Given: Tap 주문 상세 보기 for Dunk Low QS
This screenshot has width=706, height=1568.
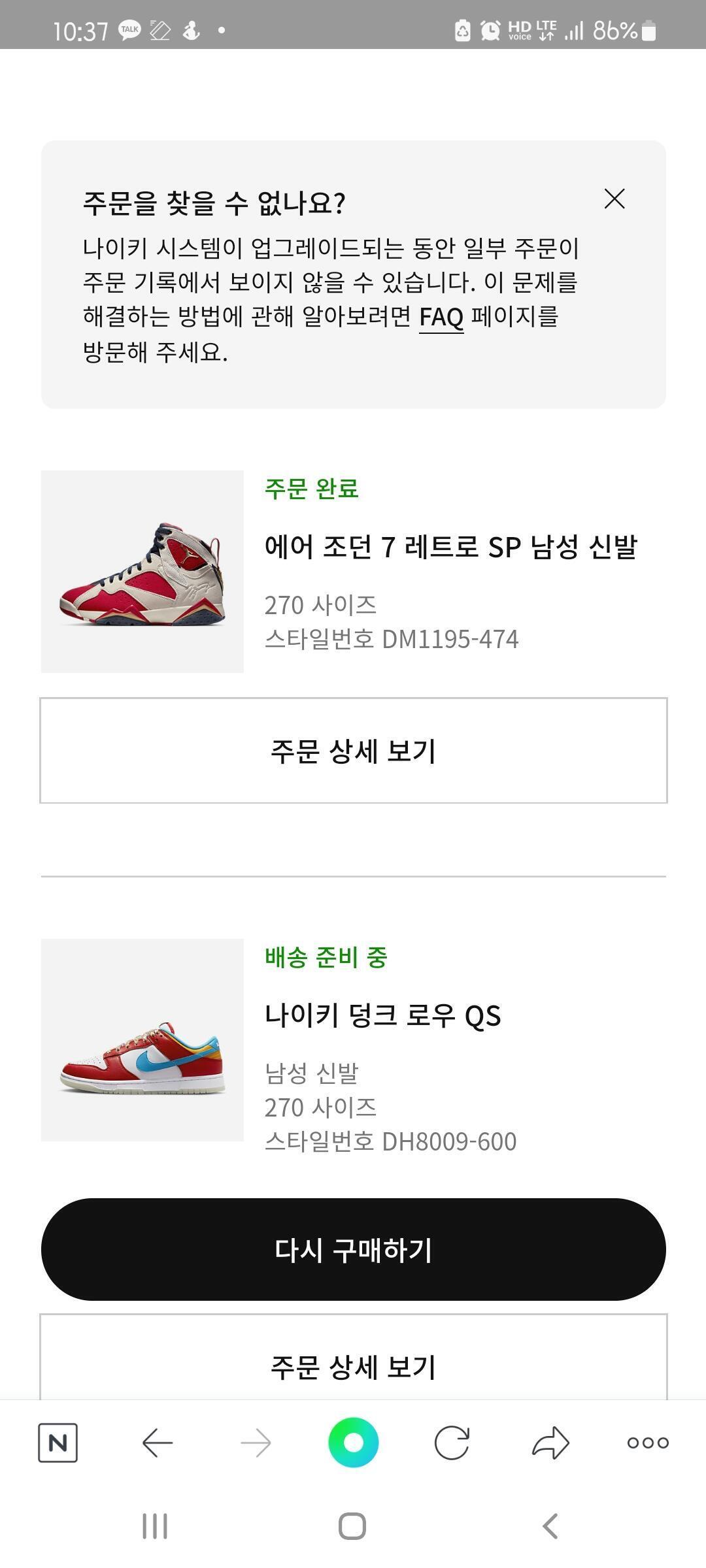Looking at the screenshot, I should [354, 1359].
